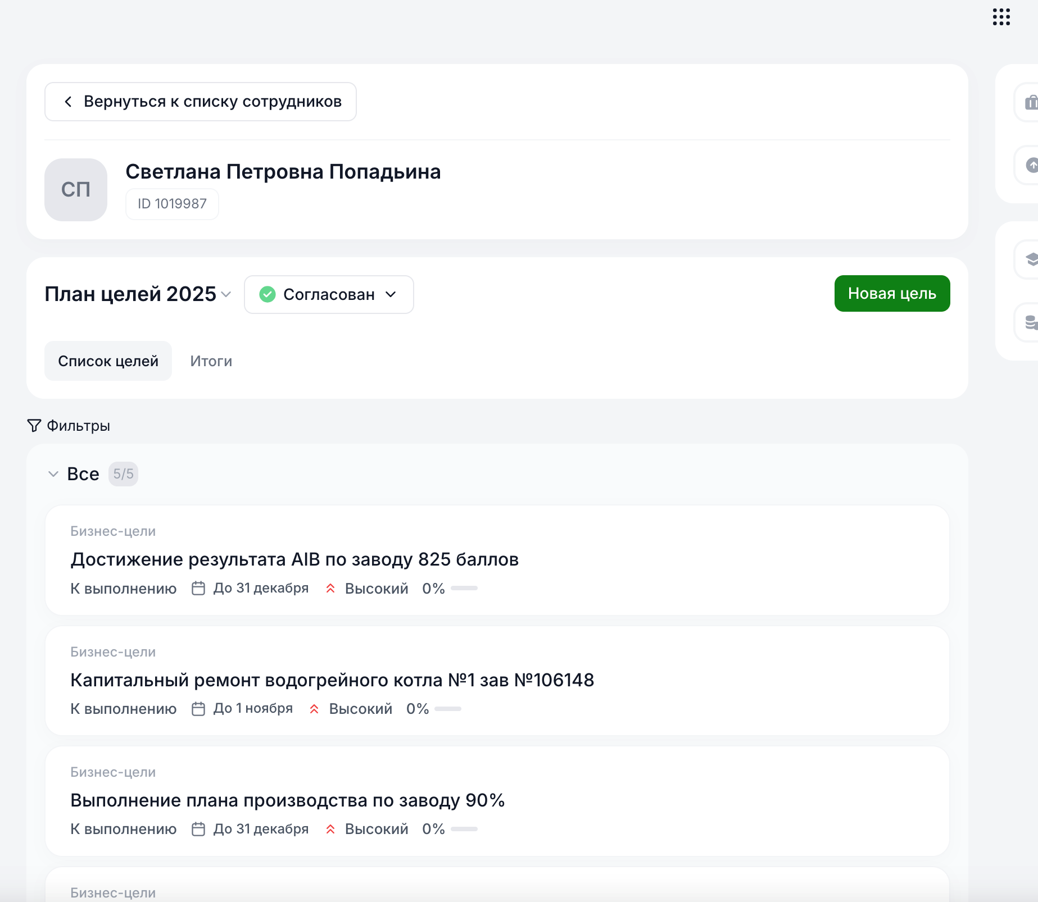Click the green check icon beside Согласован
The width and height of the screenshot is (1038, 902).
tap(267, 295)
